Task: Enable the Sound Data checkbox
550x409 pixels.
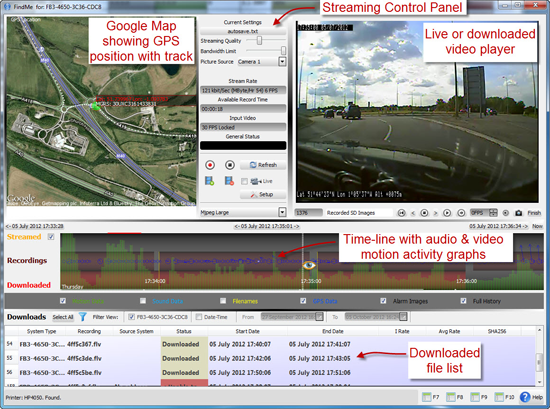Action: [143, 301]
